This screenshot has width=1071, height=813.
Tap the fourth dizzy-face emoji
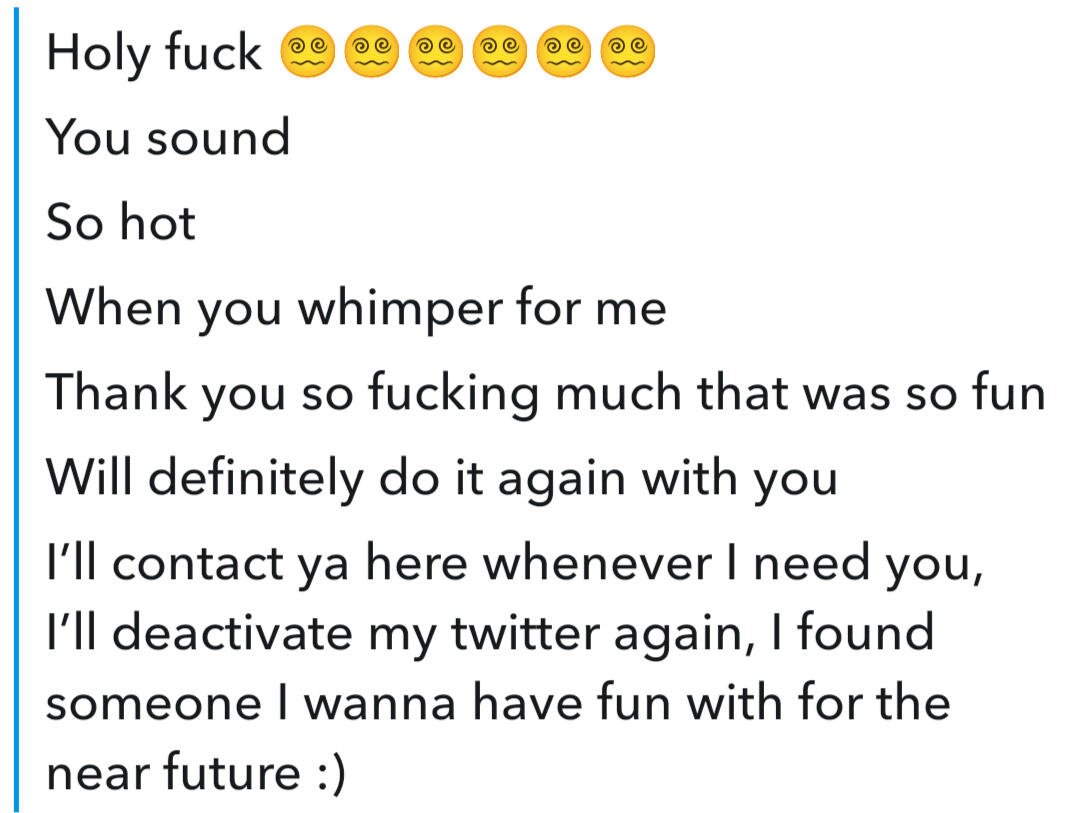500,54
